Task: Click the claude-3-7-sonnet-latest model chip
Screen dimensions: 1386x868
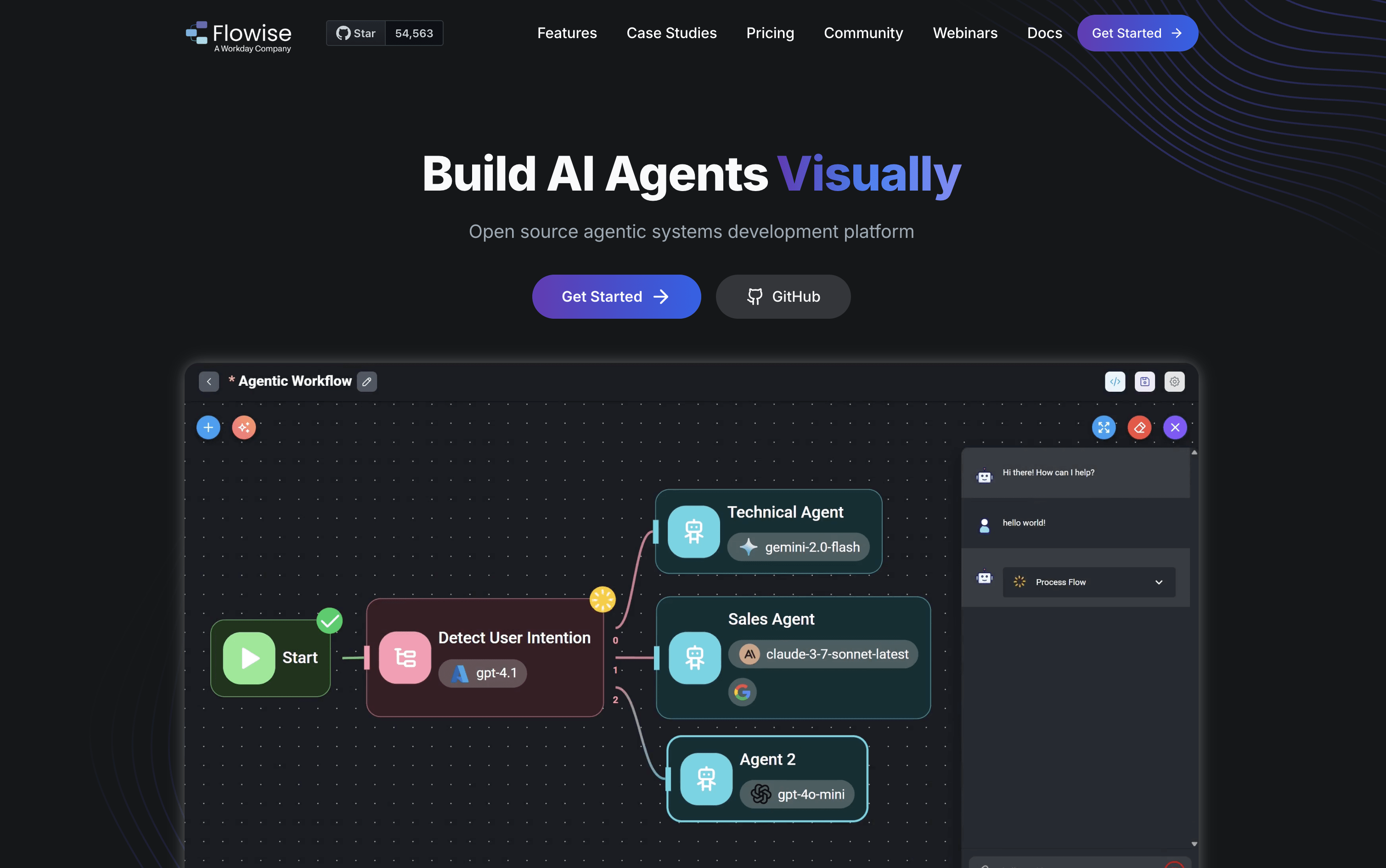Action: point(823,654)
